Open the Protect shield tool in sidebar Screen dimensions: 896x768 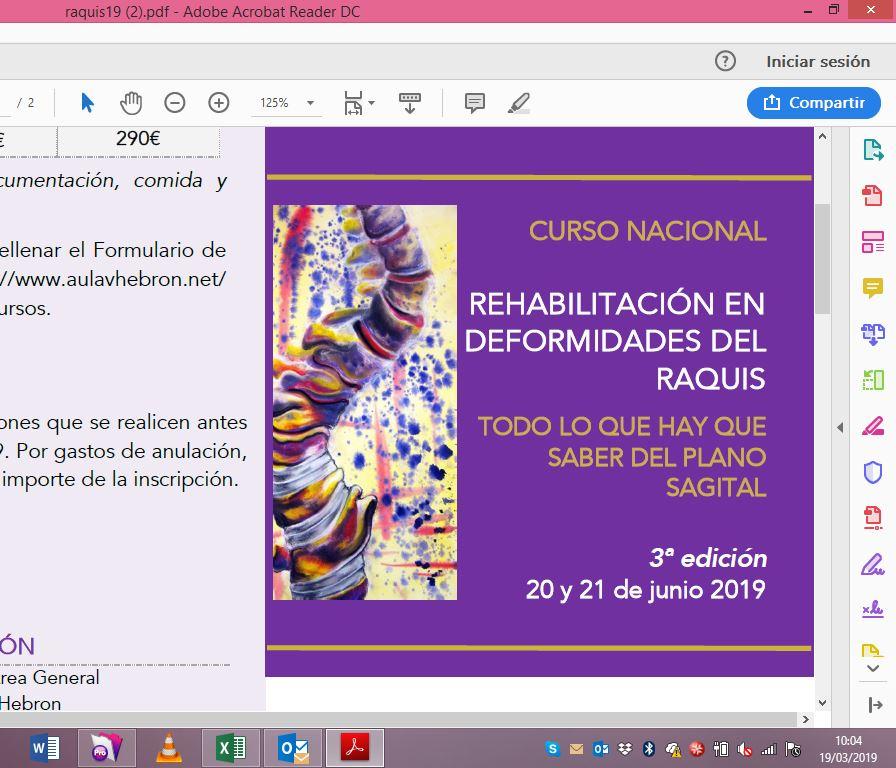tap(872, 472)
